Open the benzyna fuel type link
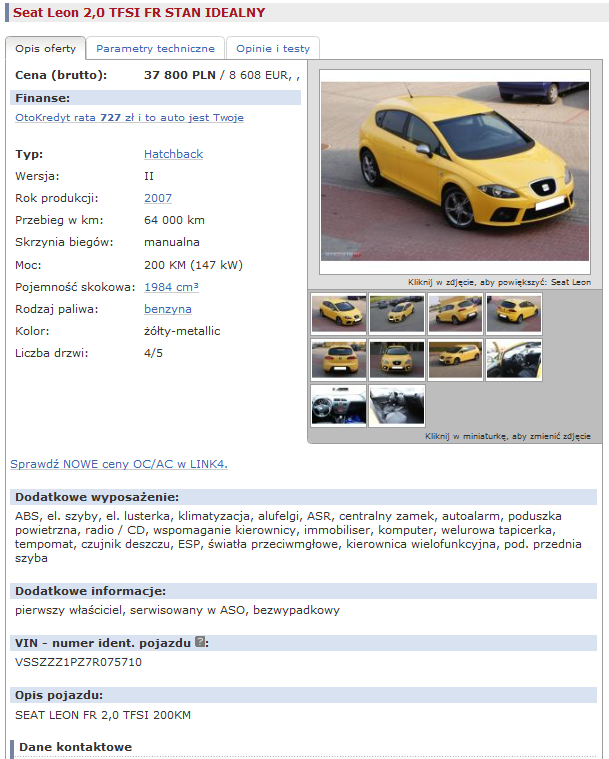Viewport: 609px width, 759px height. coord(168,309)
